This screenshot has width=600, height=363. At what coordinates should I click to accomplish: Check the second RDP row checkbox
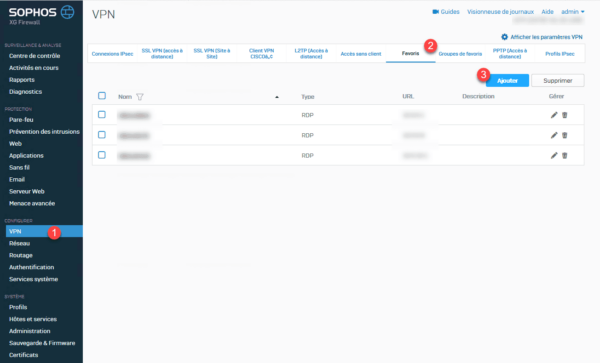(x=102, y=135)
